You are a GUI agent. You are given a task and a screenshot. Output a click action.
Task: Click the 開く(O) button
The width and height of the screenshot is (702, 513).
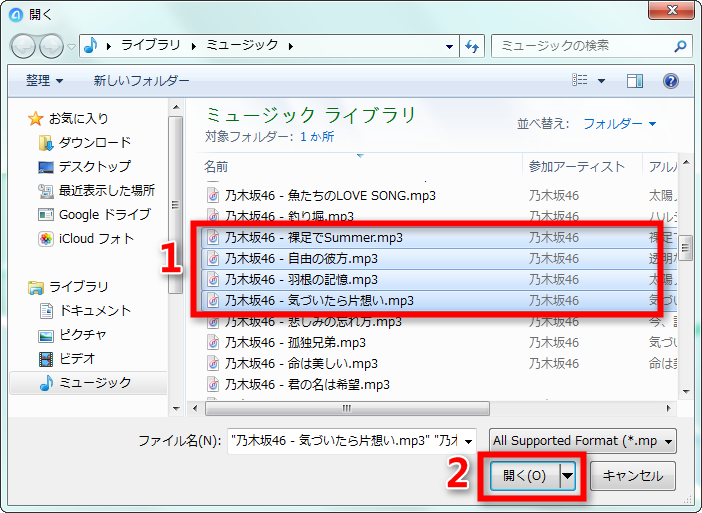pos(525,475)
